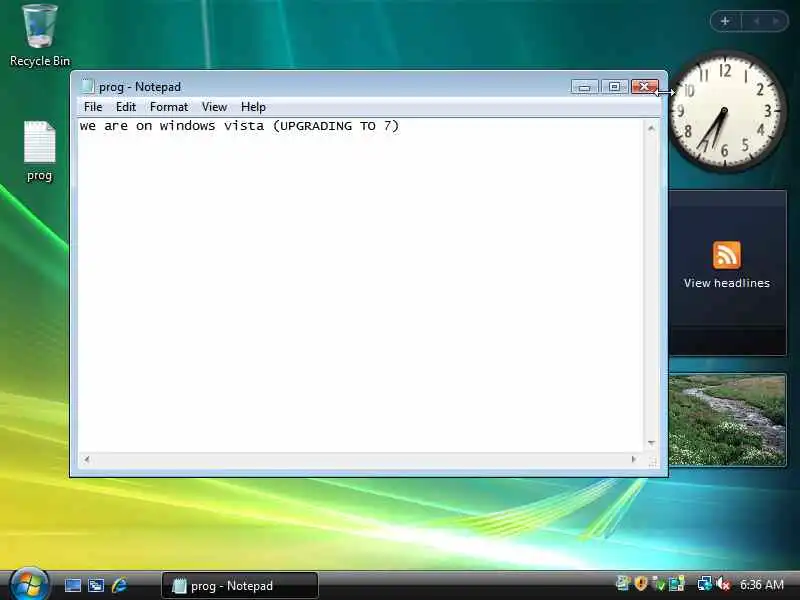The height and width of the screenshot is (600, 800).
Task: Launch Internet Explorer from Quick Launch
Action: (x=119, y=585)
